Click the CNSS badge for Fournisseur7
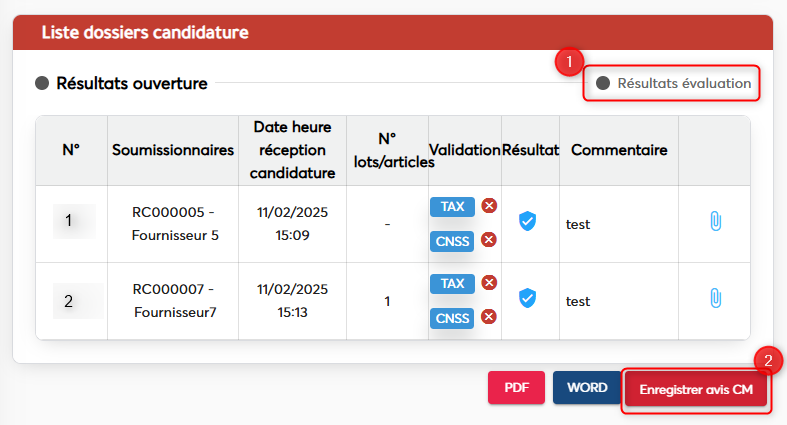Image resolution: width=787 pixels, height=425 pixels. click(x=452, y=318)
